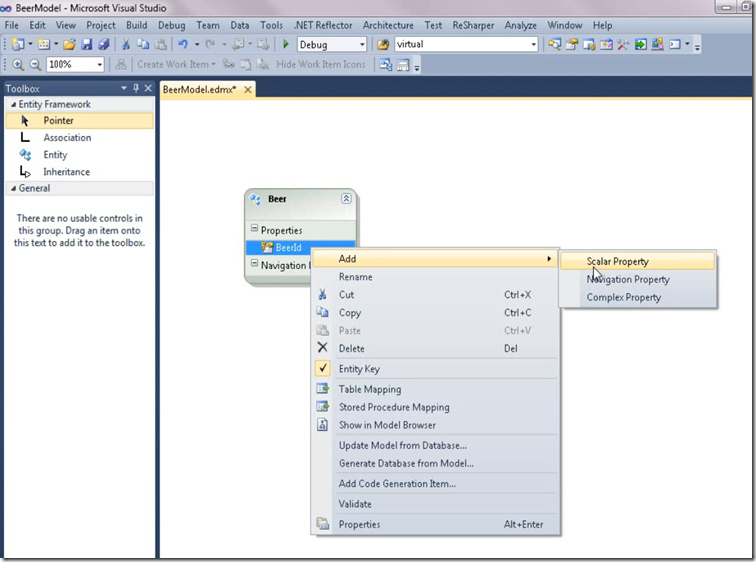Switch to the BeerModel.edmx tab
Viewport: 756px width, 562px height.
200,90
